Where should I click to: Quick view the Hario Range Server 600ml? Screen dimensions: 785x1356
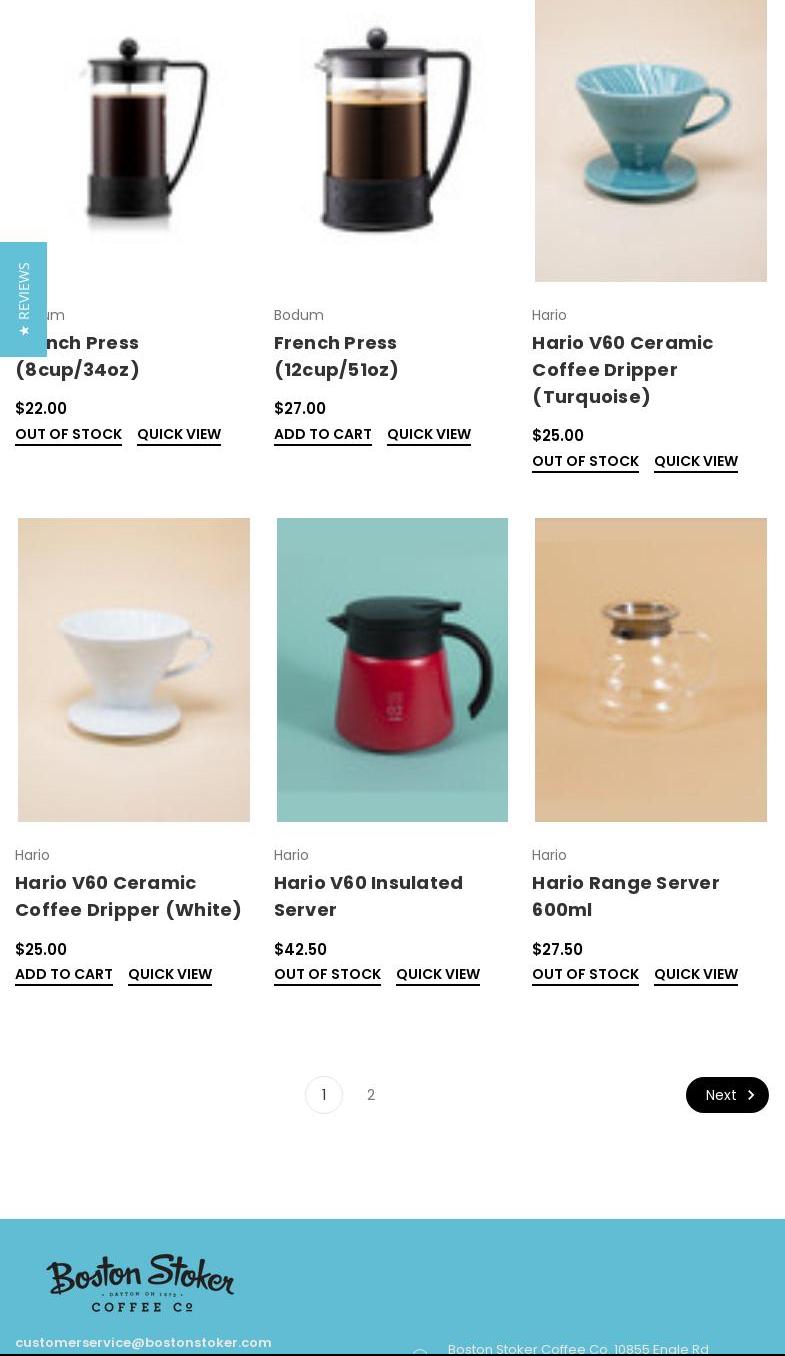[696, 974]
